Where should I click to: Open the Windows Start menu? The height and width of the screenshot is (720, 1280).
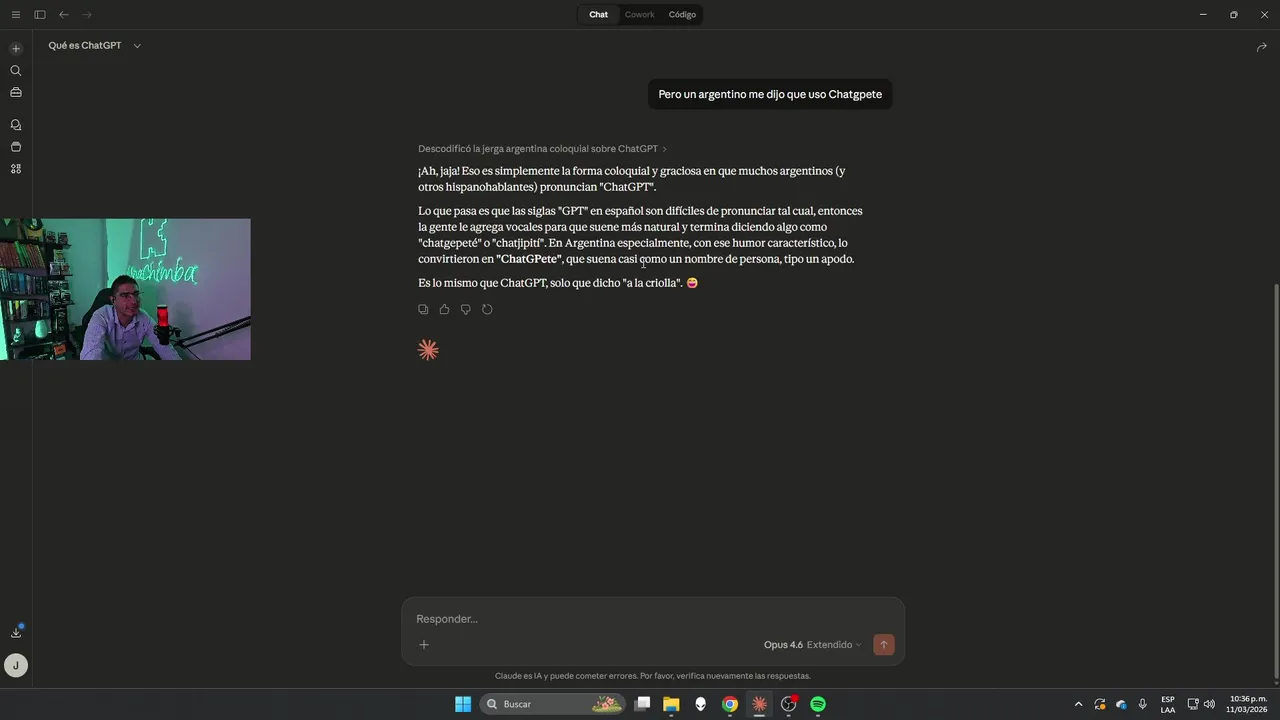[x=463, y=704]
